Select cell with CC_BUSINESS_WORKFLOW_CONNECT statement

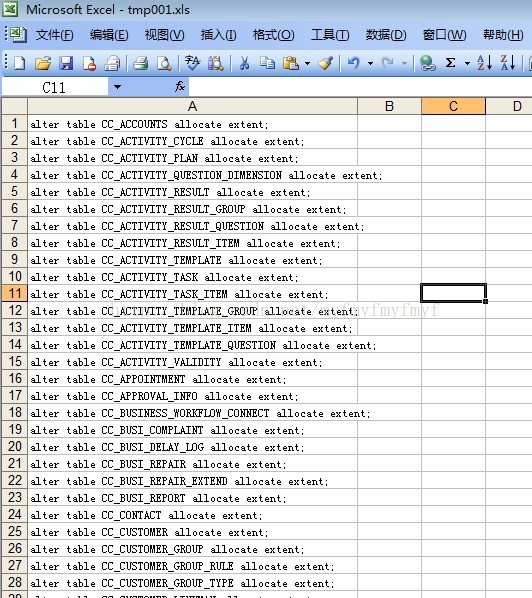pyautogui.click(x=193, y=413)
